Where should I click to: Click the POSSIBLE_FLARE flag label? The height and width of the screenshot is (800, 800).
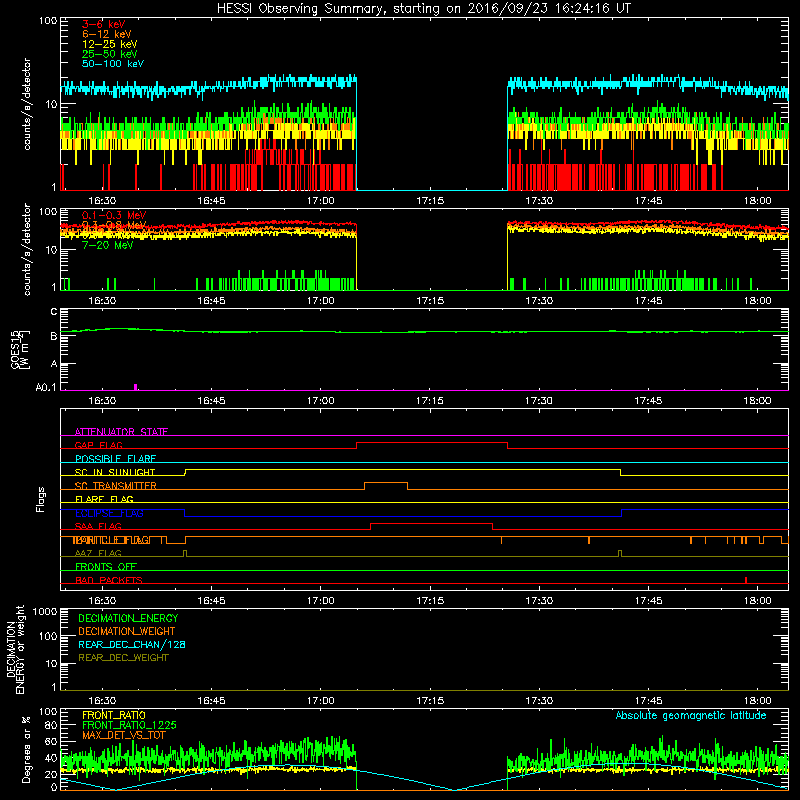pos(115,459)
